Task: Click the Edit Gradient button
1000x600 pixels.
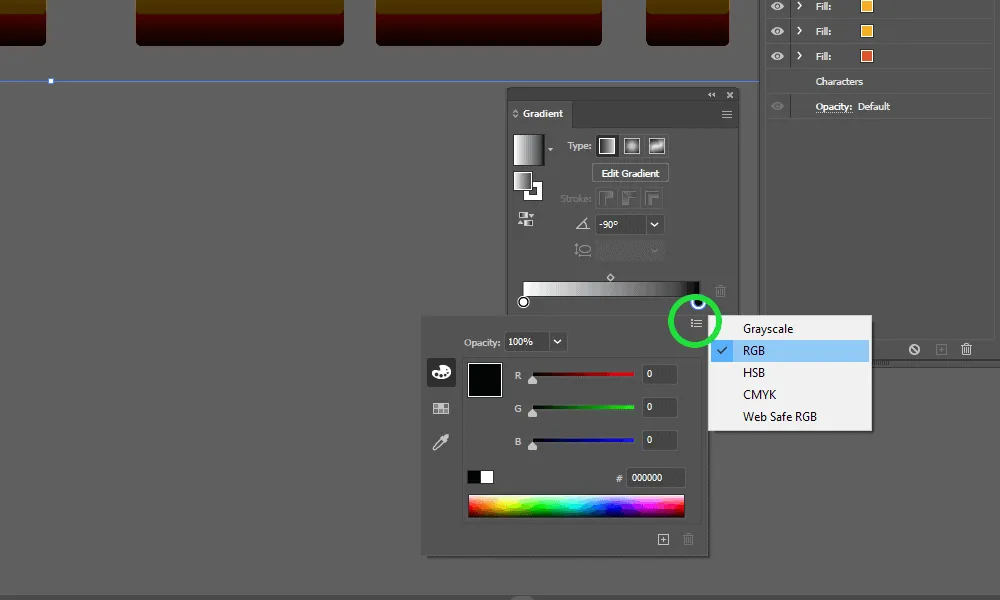Action: click(630, 173)
